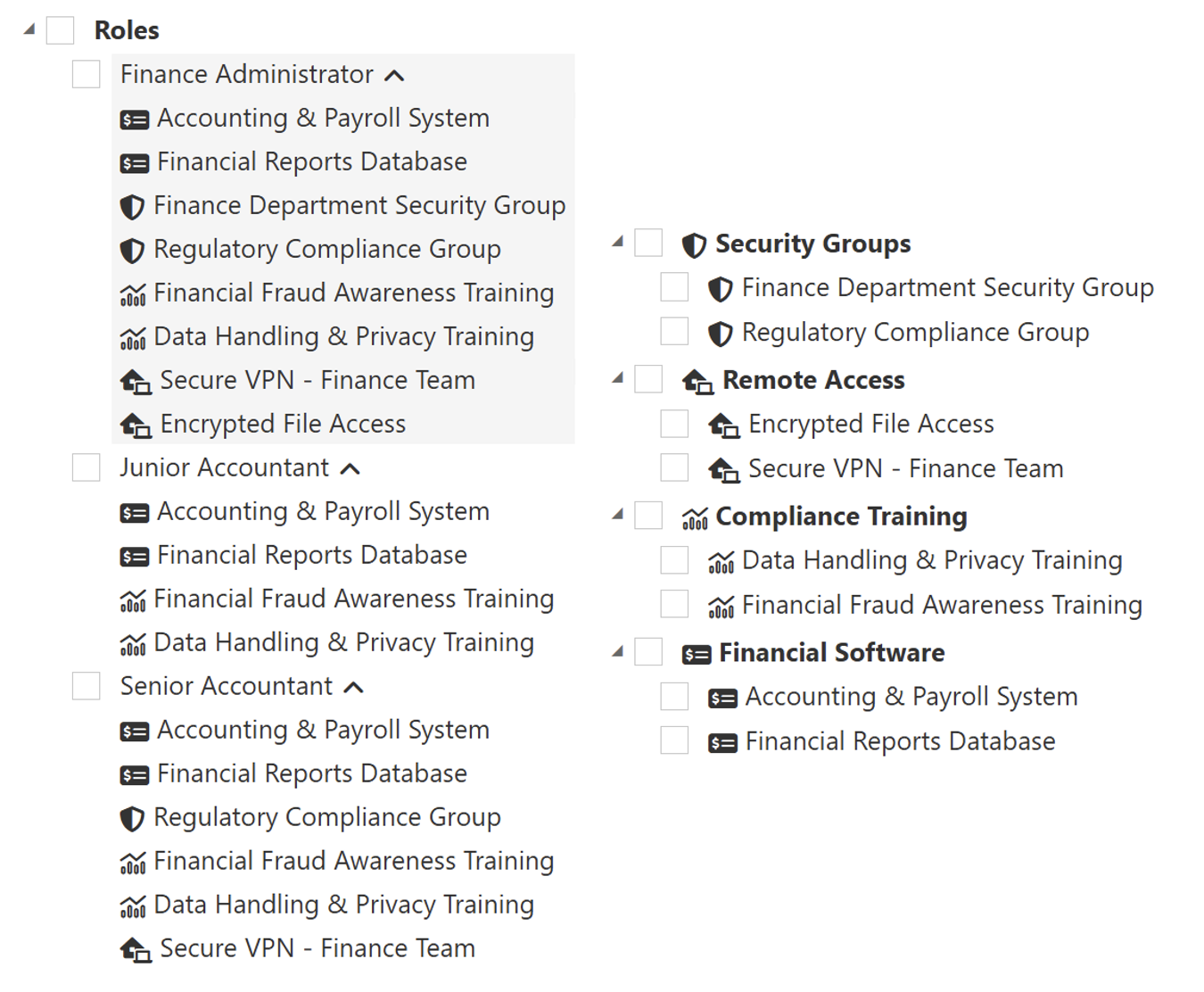This screenshot has width=1204, height=992.
Task: Select Accounting & Payroll System under Financial Software
Action: click(x=674, y=697)
